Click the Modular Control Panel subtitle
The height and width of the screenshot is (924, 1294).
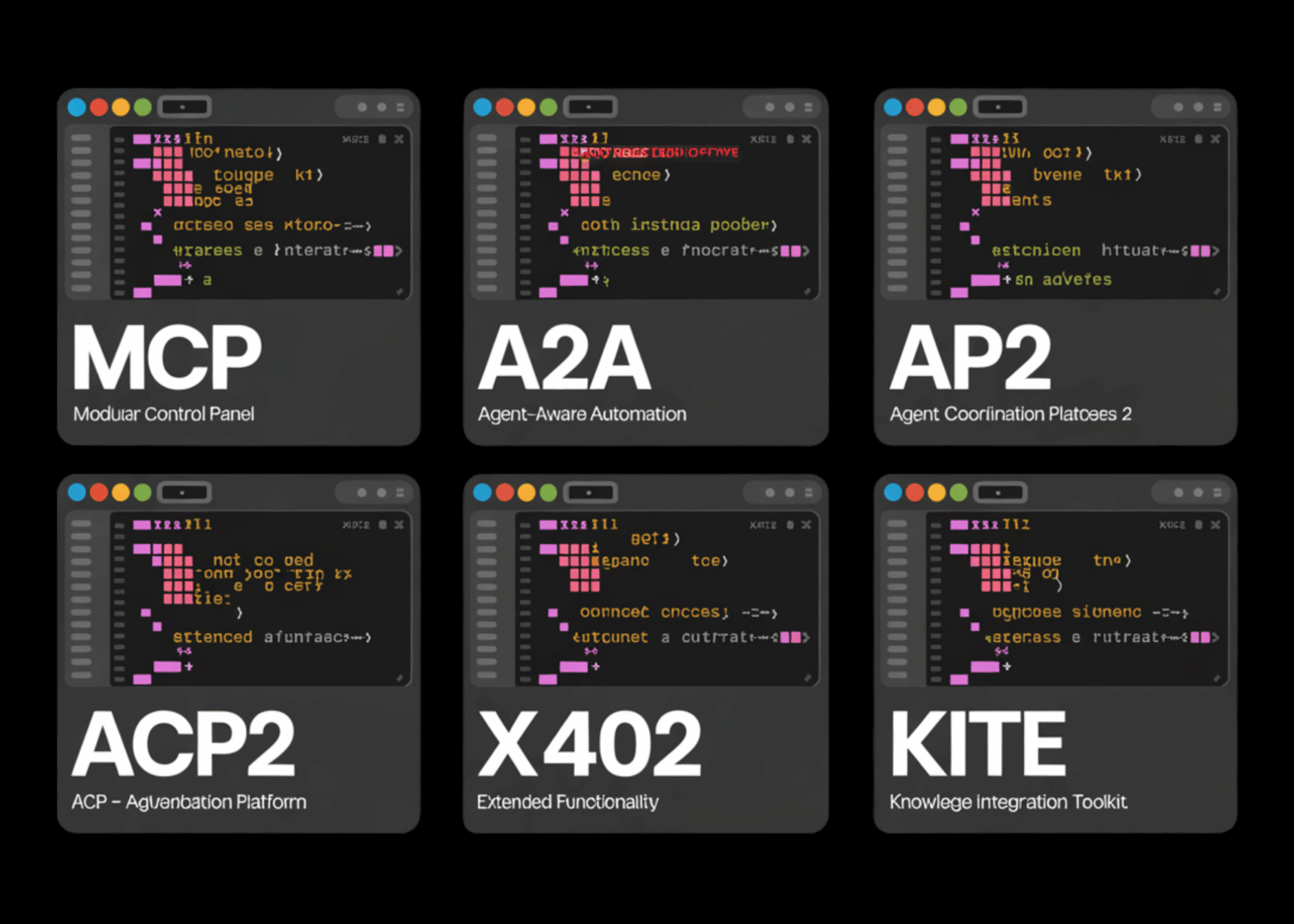[163, 414]
